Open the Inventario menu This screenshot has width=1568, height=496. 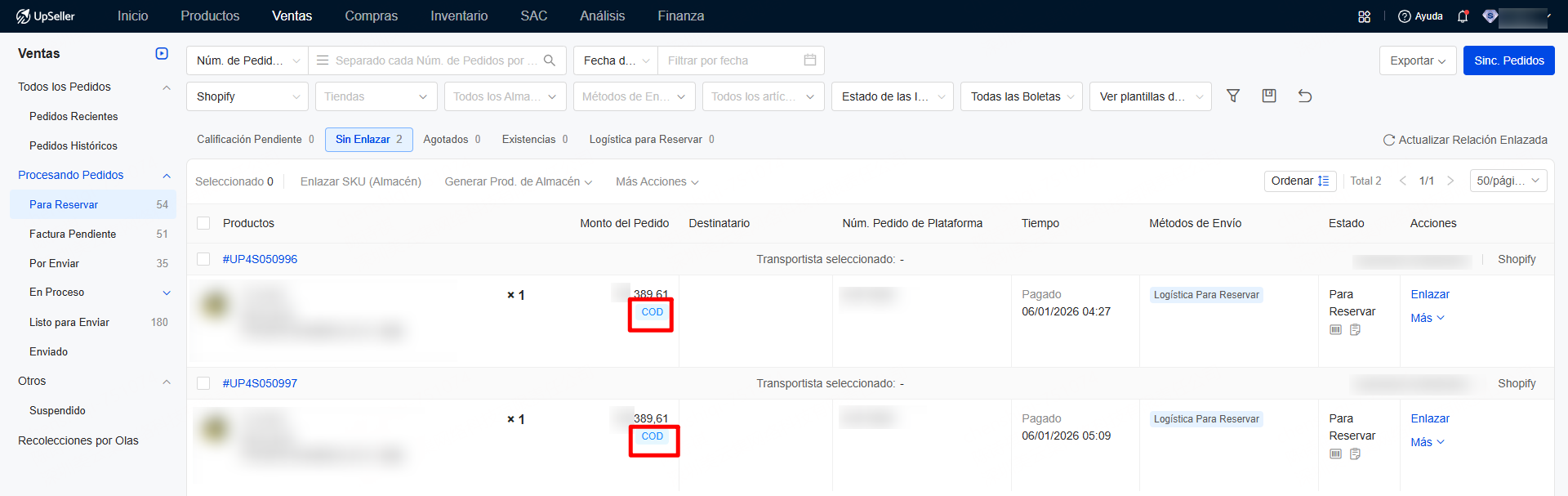[459, 16]
